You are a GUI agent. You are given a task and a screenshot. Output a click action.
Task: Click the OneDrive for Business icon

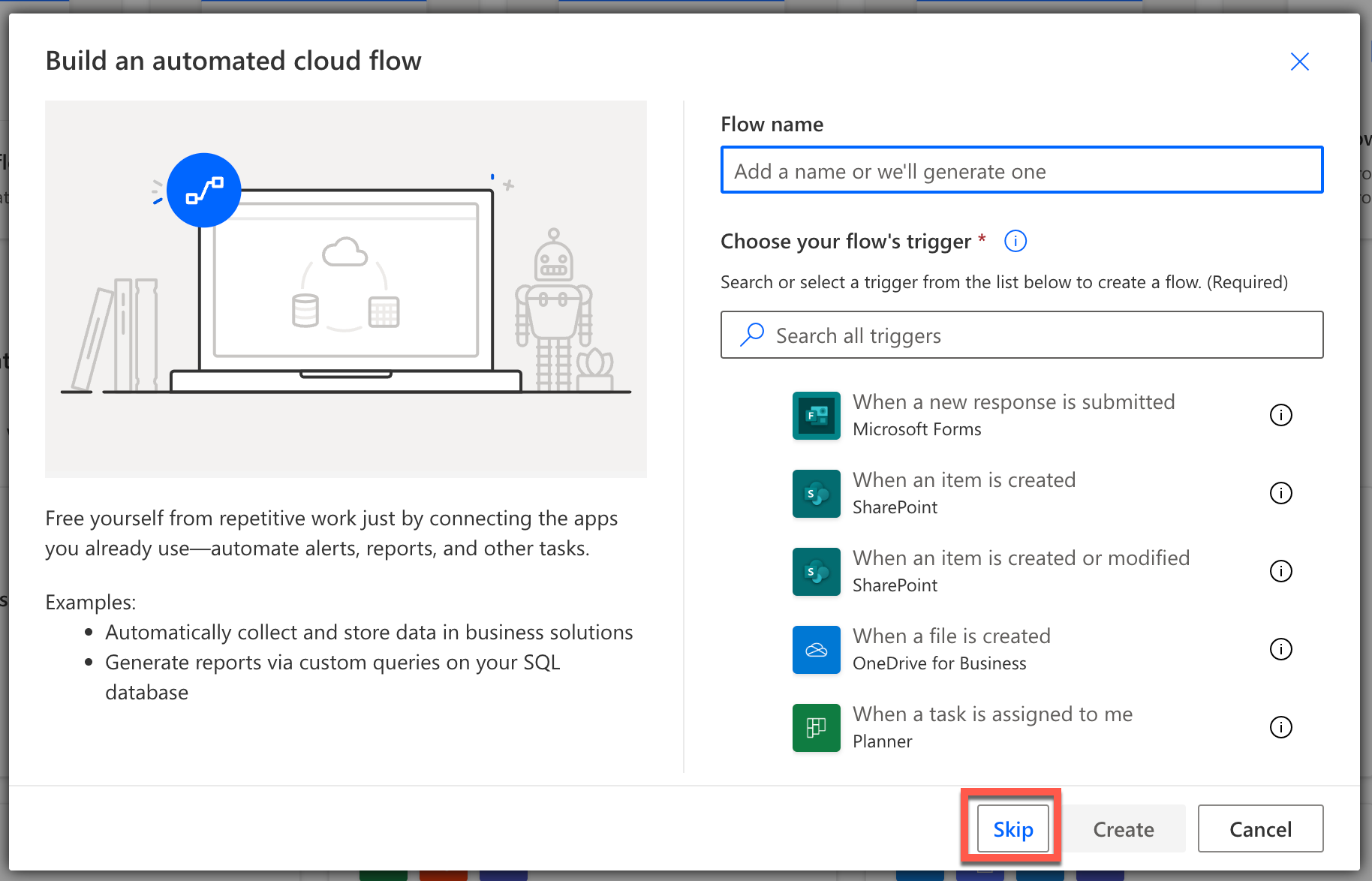(816, 649)
